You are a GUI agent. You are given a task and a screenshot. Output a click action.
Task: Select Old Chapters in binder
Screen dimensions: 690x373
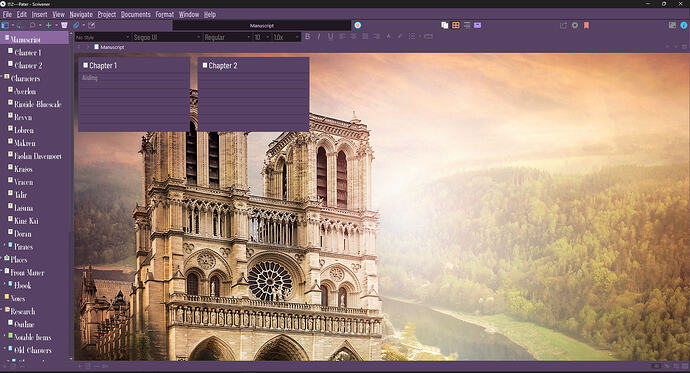[x=33, y=350]
